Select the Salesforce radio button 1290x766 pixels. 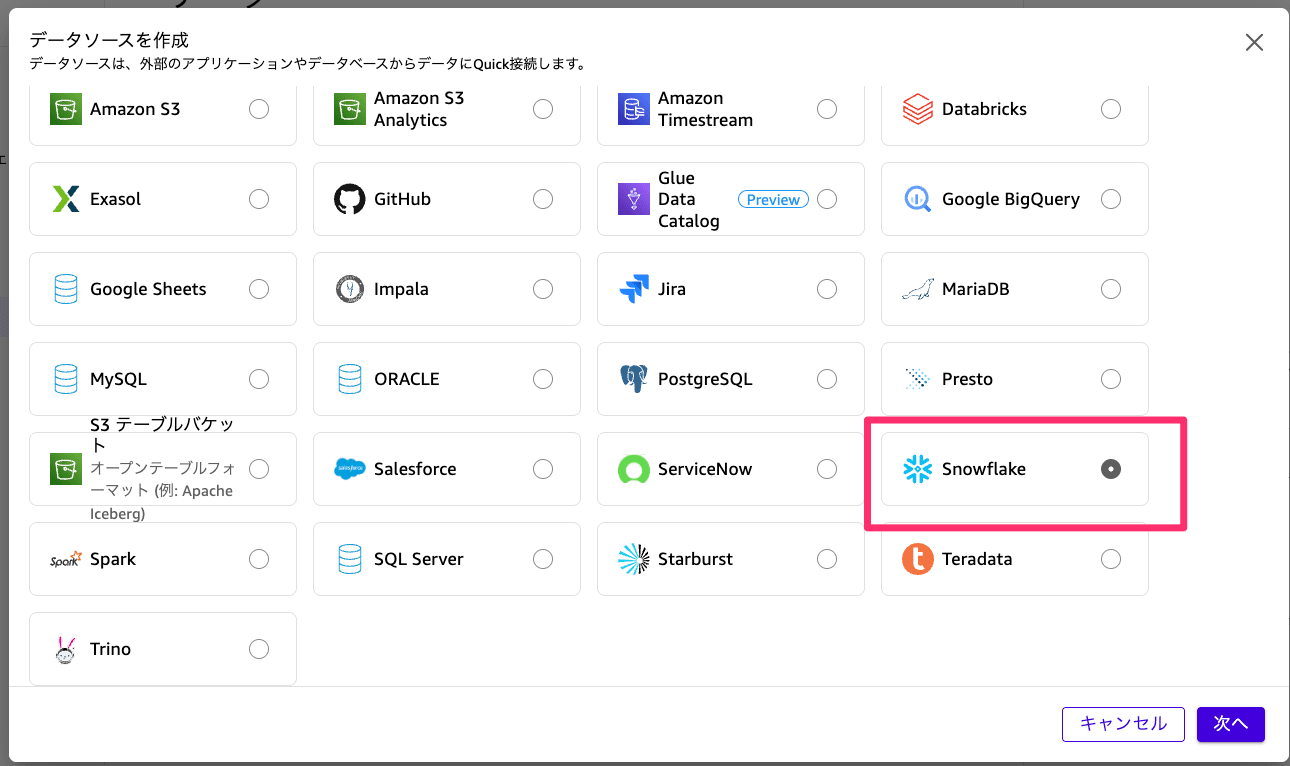click(x=543, y=469)
